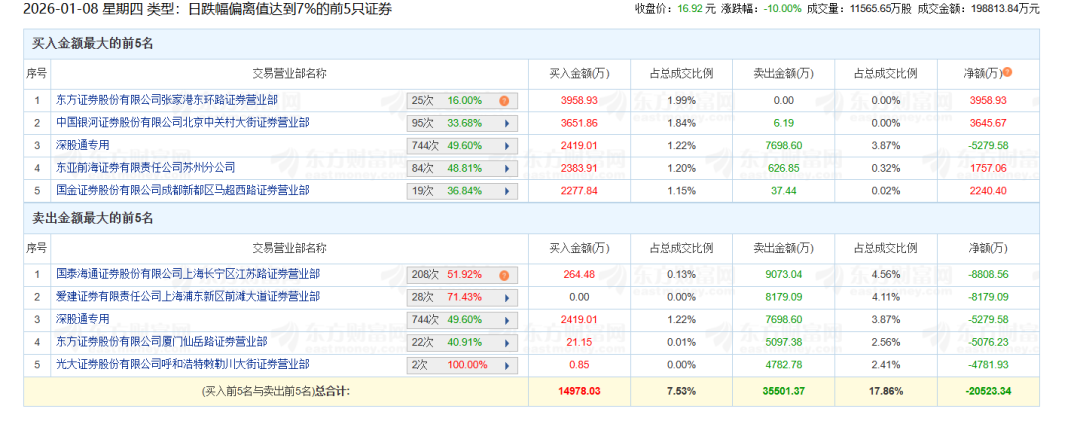Viewport: 1080px width, 427px height.
Task: Expand arrow in 国金证券成都新都区马超西路 row
Action: pyautogui.click(x=507, y=191)
